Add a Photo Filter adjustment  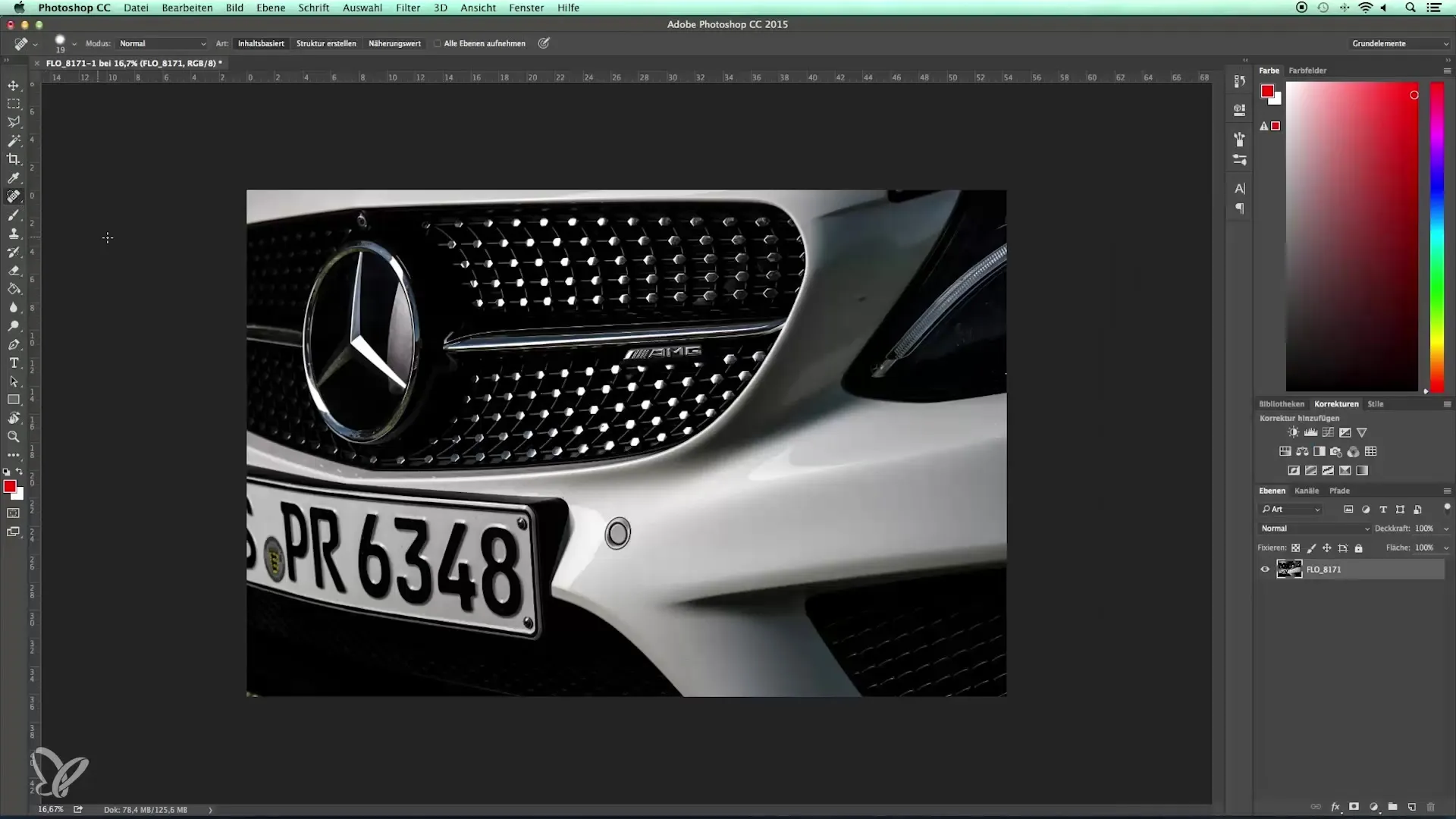[1336, 451]
